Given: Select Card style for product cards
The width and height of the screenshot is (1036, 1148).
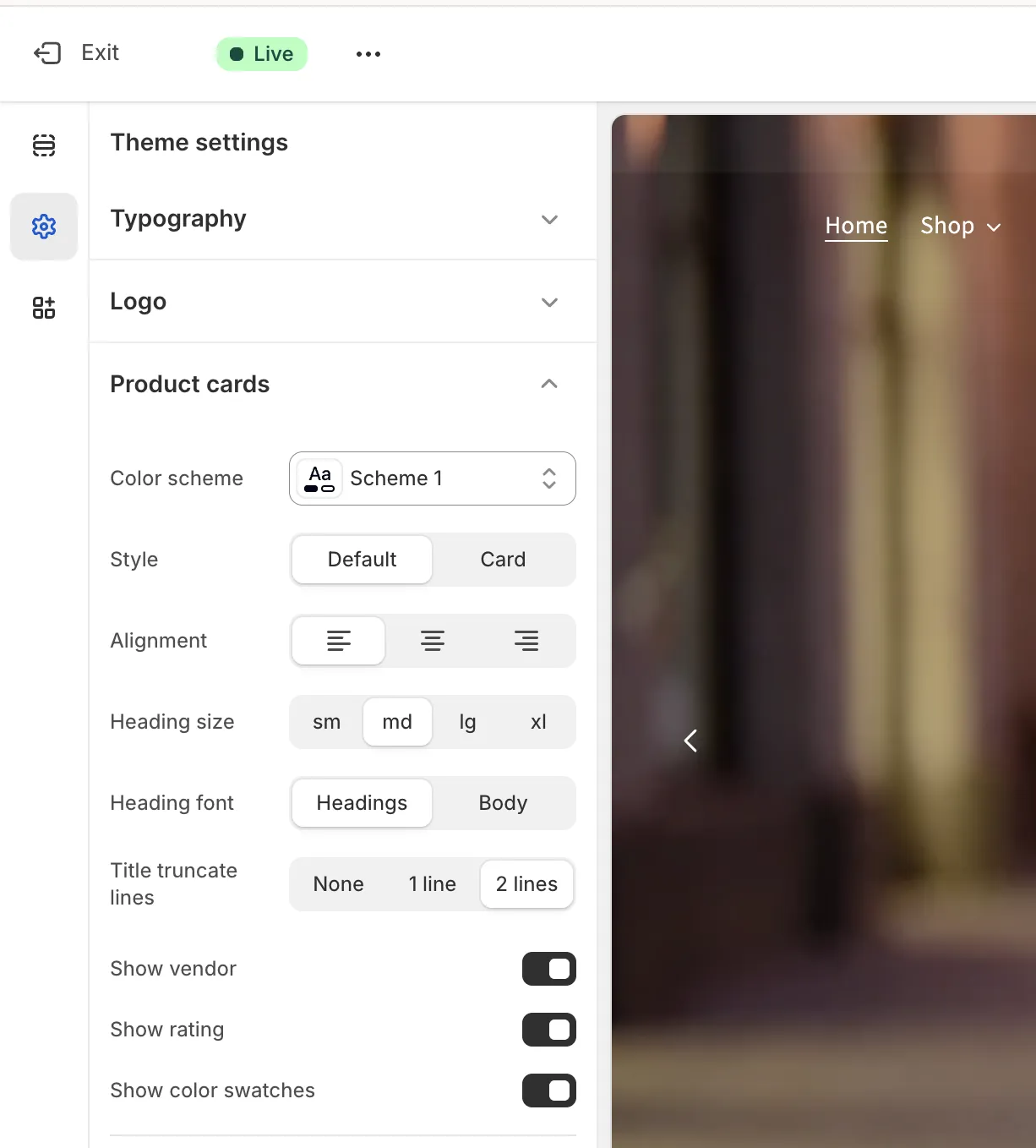Looking at the screenshot, I should [503, 559].
